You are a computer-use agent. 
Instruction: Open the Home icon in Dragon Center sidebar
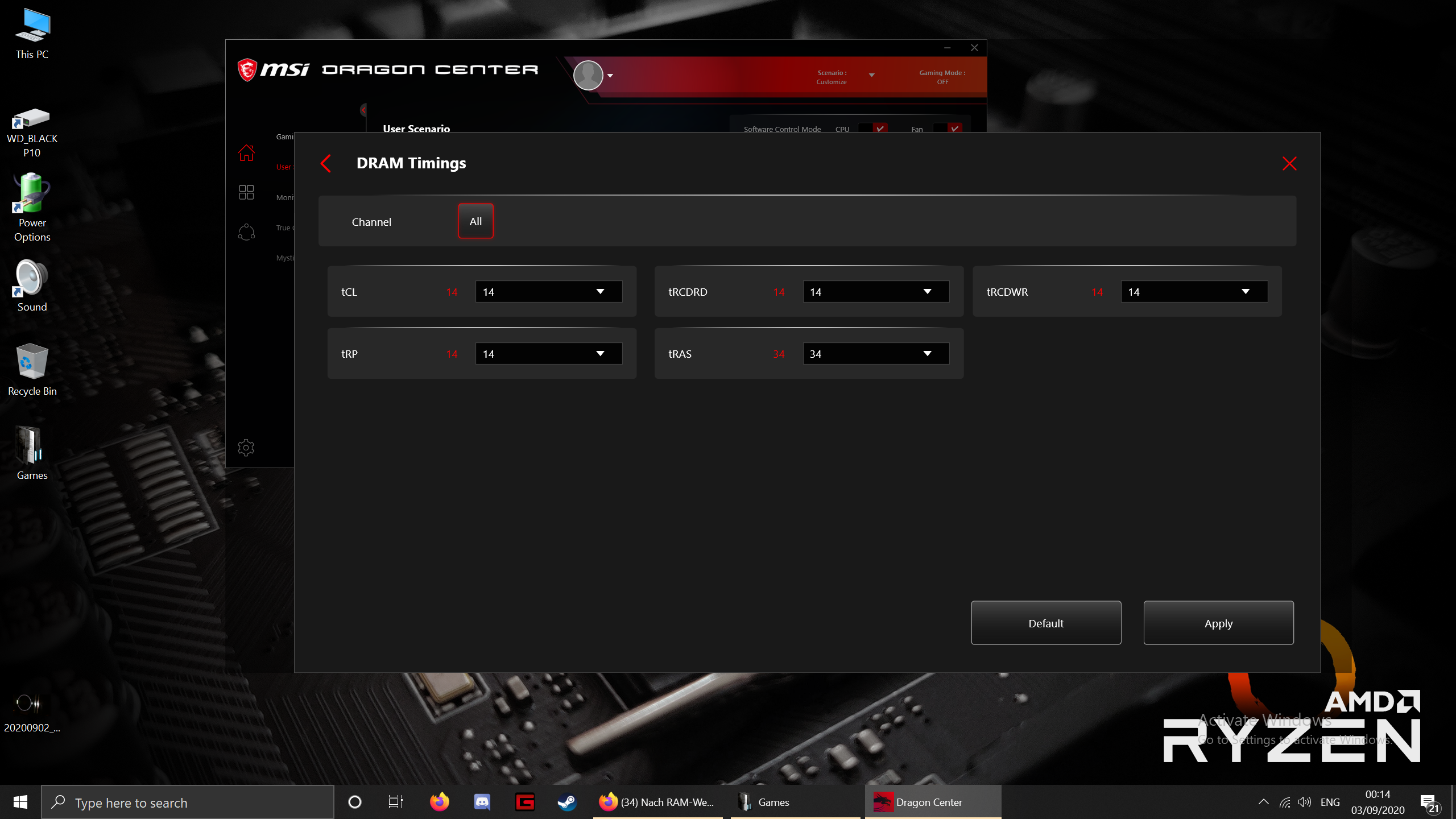(x=246, y=153)
